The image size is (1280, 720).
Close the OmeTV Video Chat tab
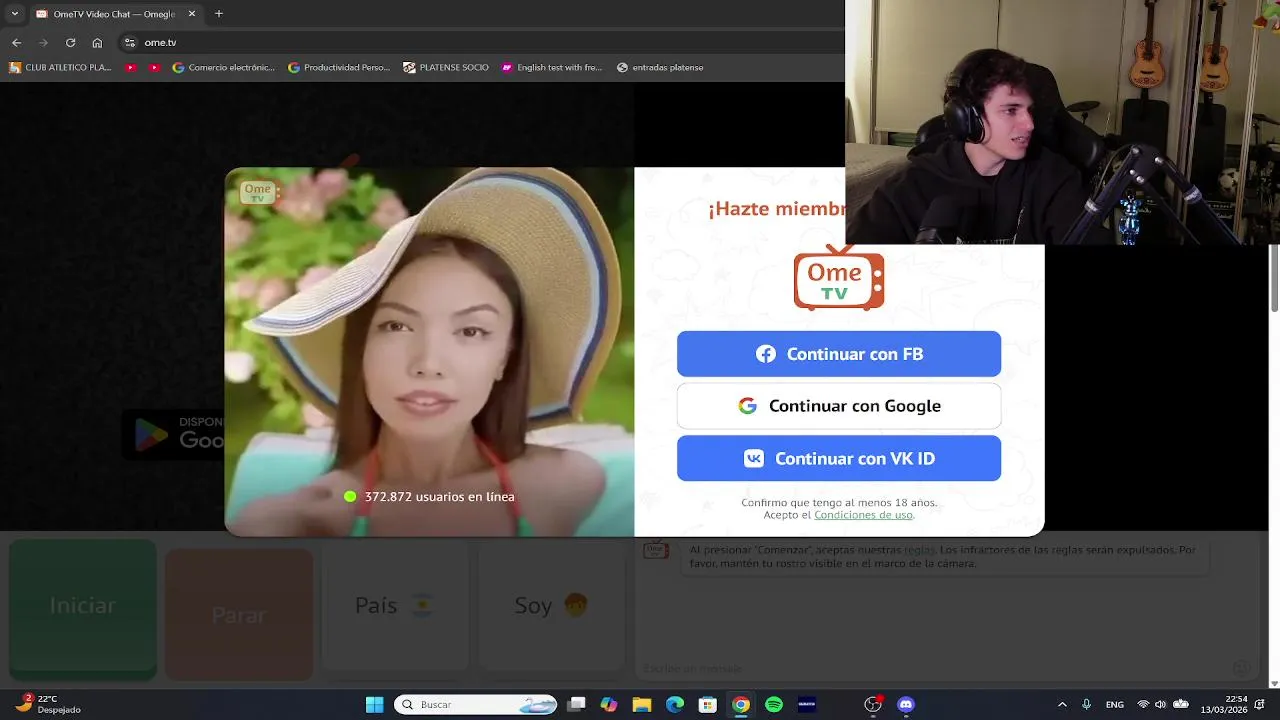[x=191, y=14]
